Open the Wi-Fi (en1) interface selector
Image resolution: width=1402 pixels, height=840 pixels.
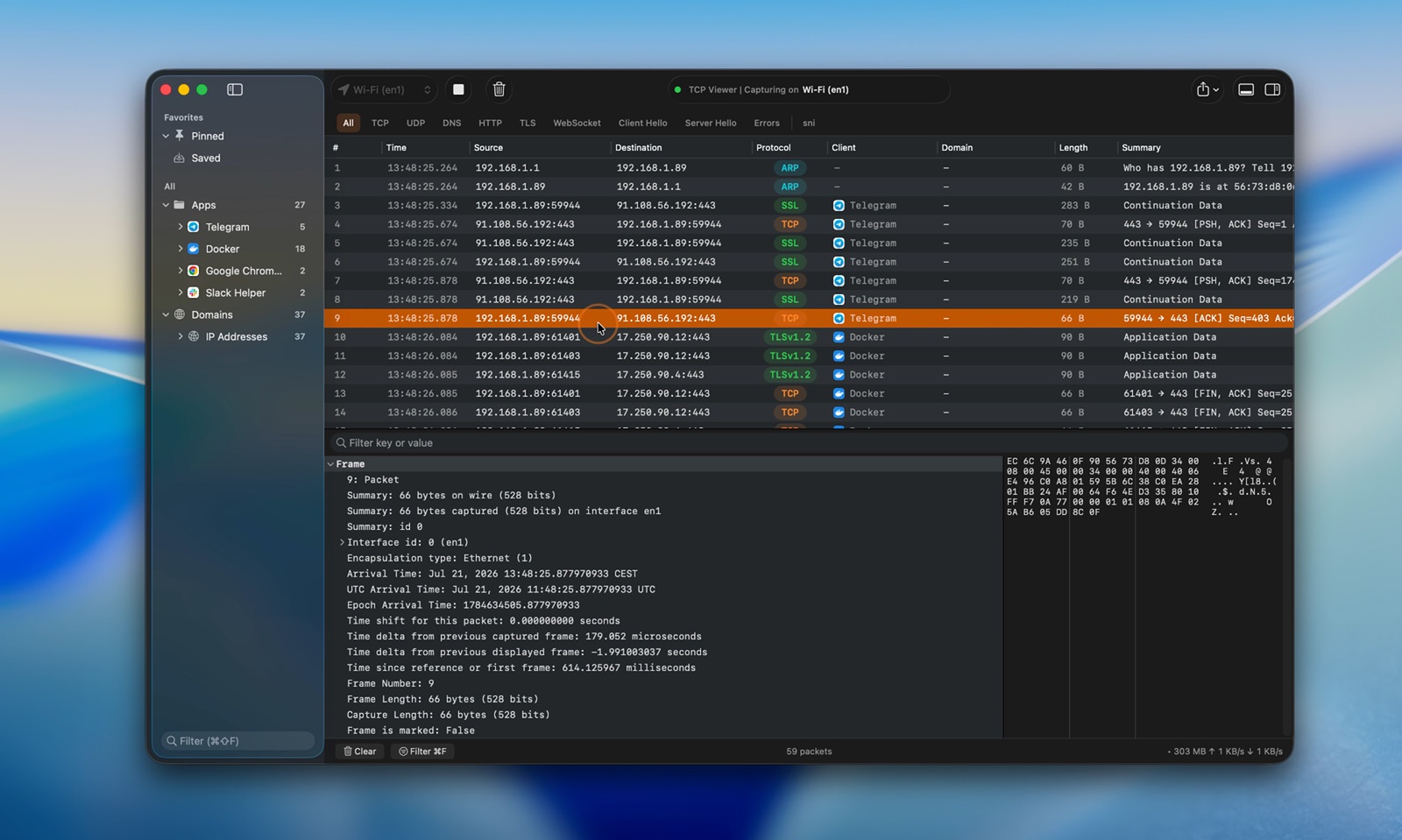[x=385, y=89]
